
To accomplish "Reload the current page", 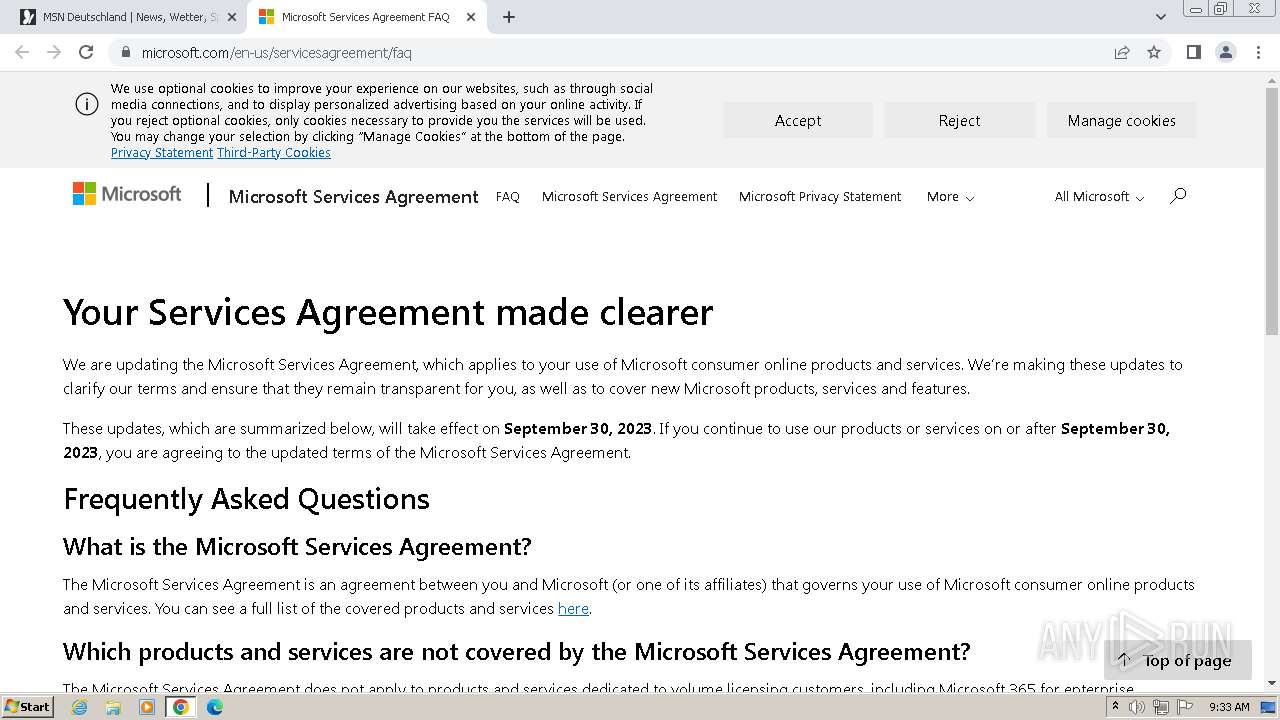I will coord(86,52).
